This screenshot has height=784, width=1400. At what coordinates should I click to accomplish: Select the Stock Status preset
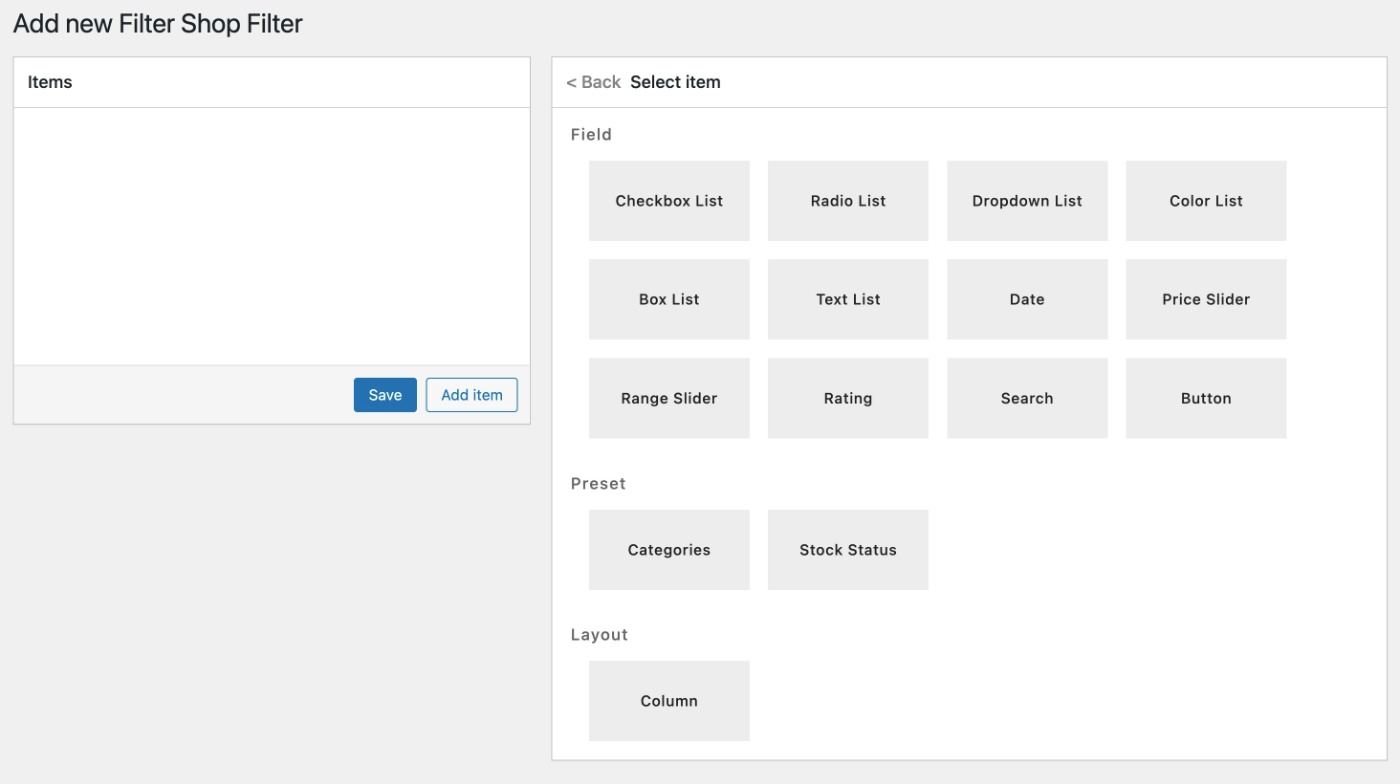(x=848, y=550)
